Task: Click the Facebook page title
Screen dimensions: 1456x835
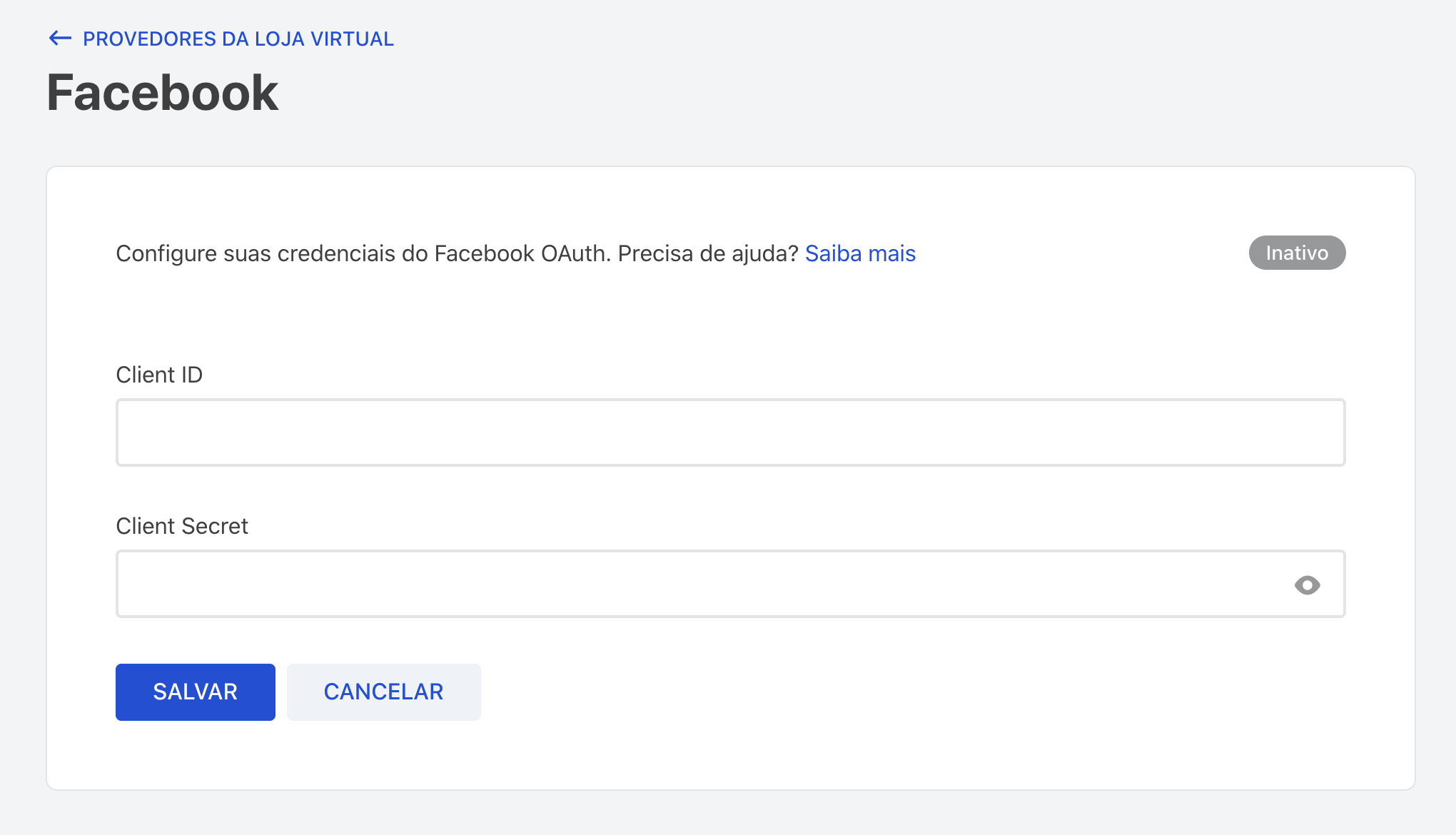Action: (163, 92)
